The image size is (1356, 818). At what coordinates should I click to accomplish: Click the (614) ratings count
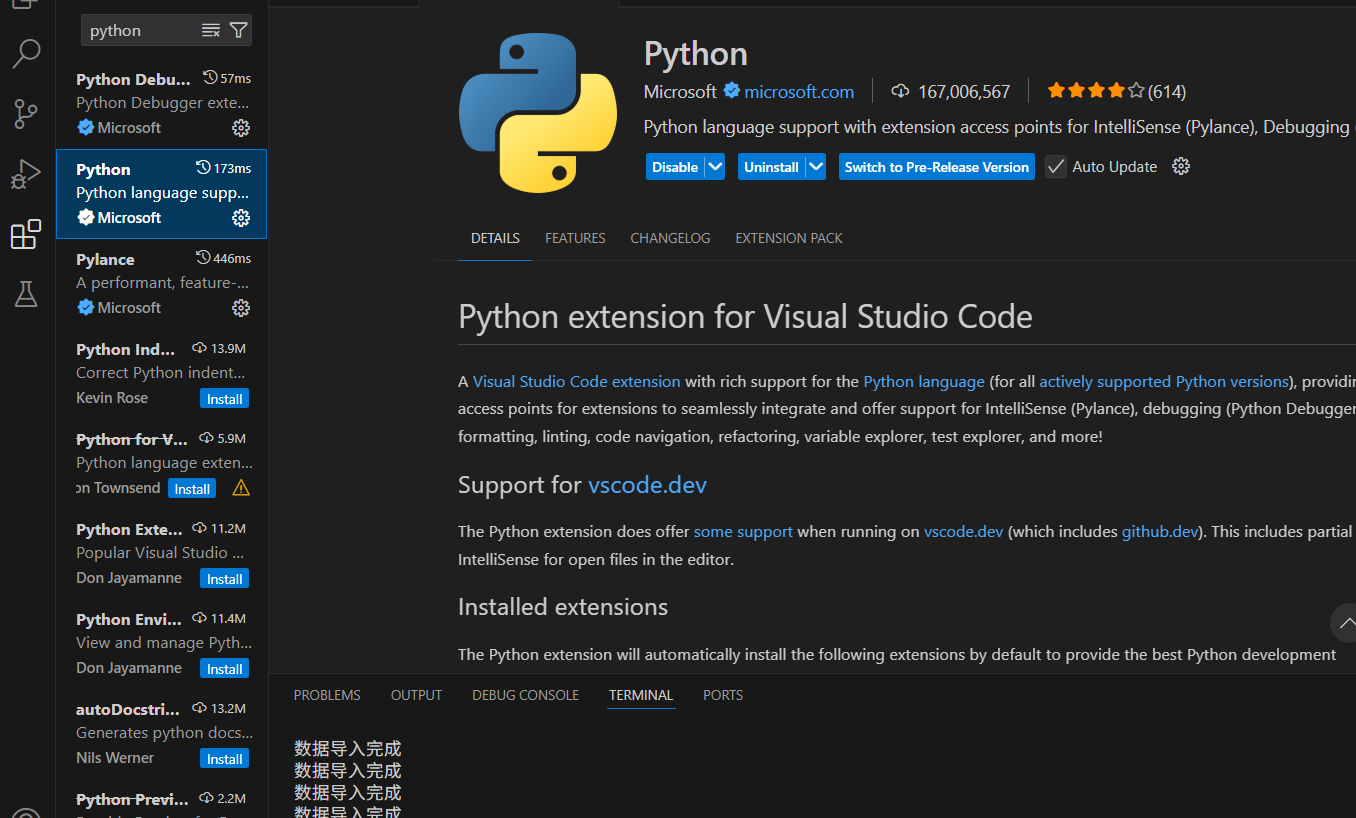(x=1167, y=91)
